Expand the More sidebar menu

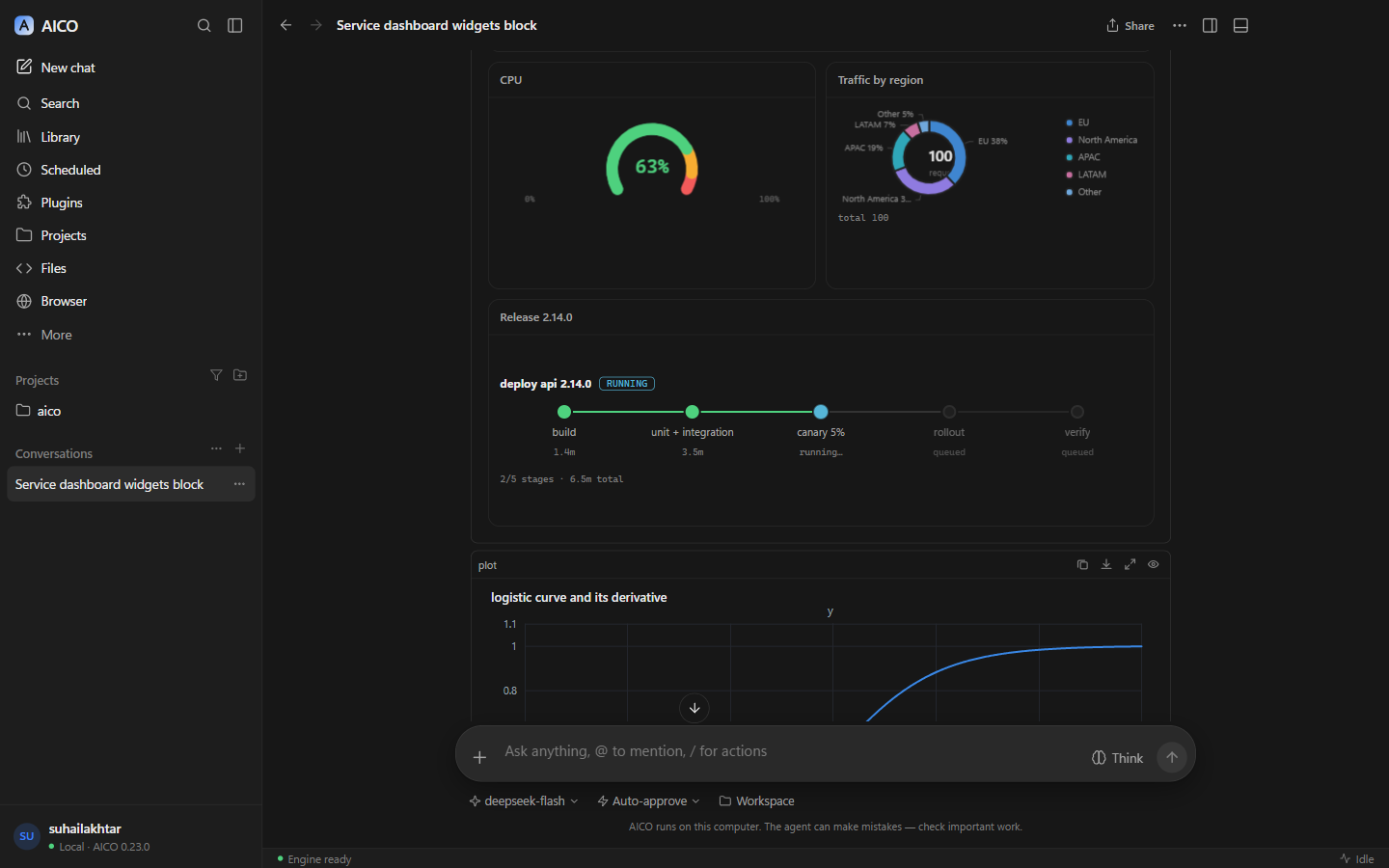tap(130, 335)
